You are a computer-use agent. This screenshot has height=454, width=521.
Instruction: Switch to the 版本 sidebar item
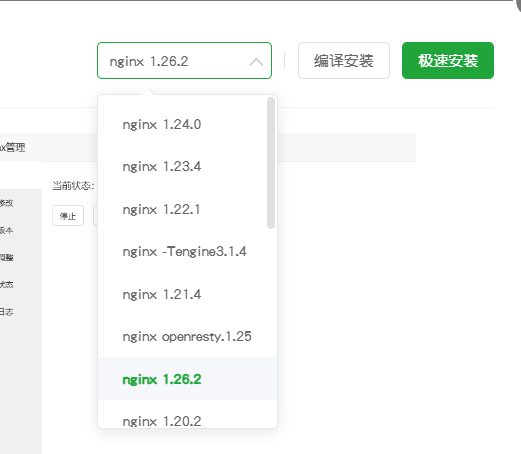pos(7,230)
